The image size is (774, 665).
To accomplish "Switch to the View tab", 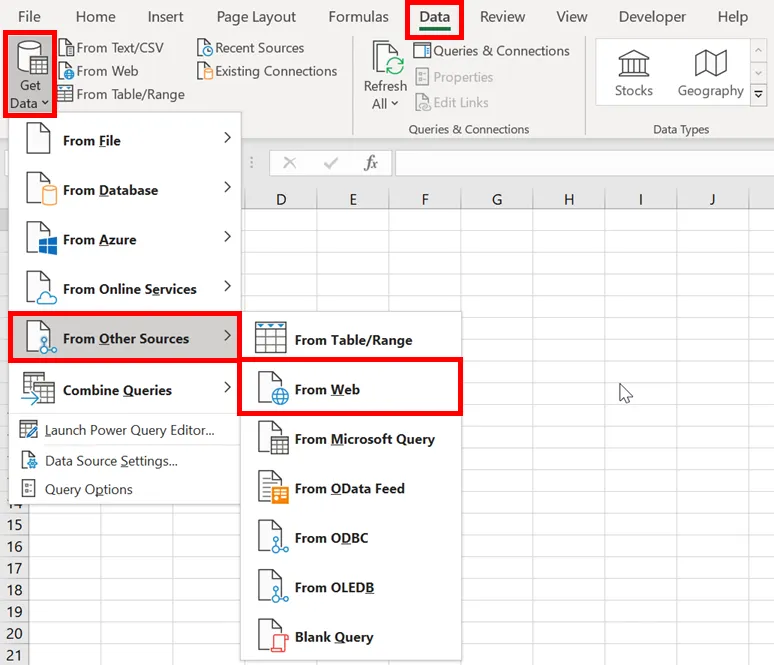I will coord(572,17).
